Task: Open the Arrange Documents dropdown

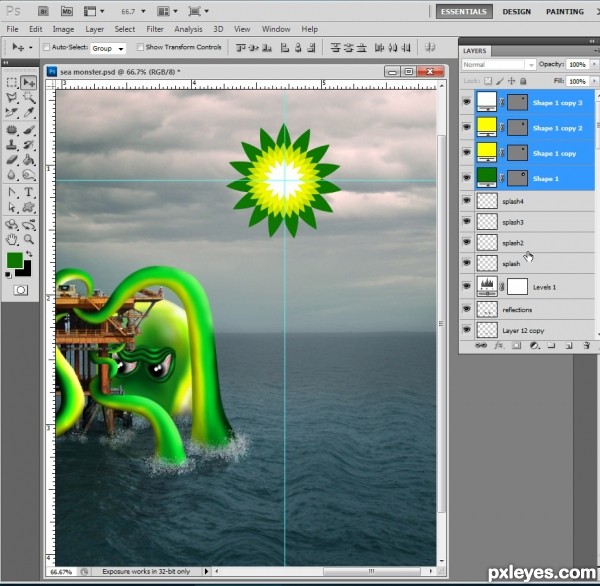Action: point(167,11)
